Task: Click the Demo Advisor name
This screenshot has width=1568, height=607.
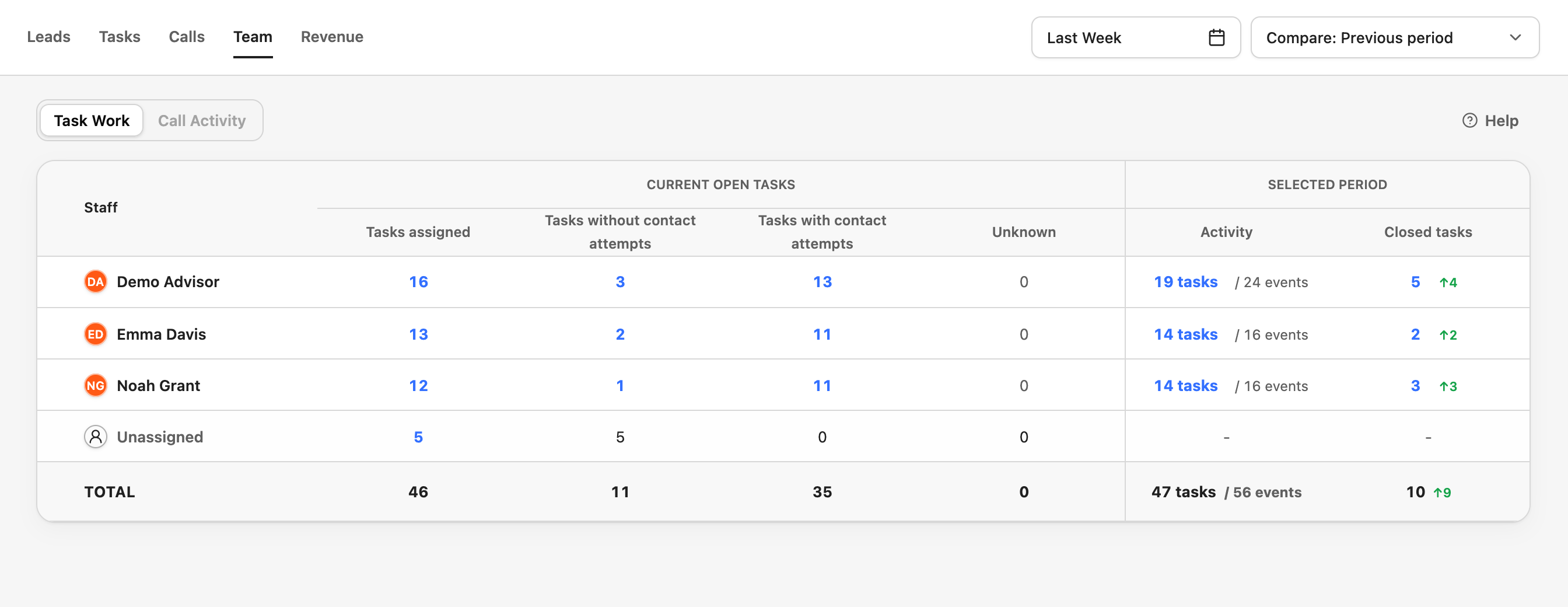Action: coord(167,282)
